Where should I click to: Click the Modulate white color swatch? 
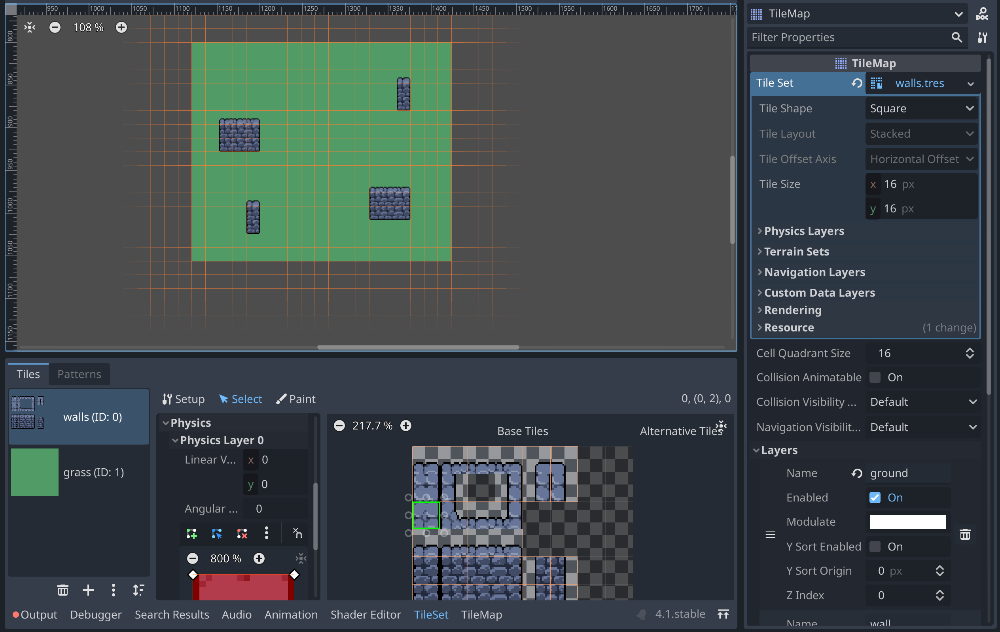(x=907, y=522)
